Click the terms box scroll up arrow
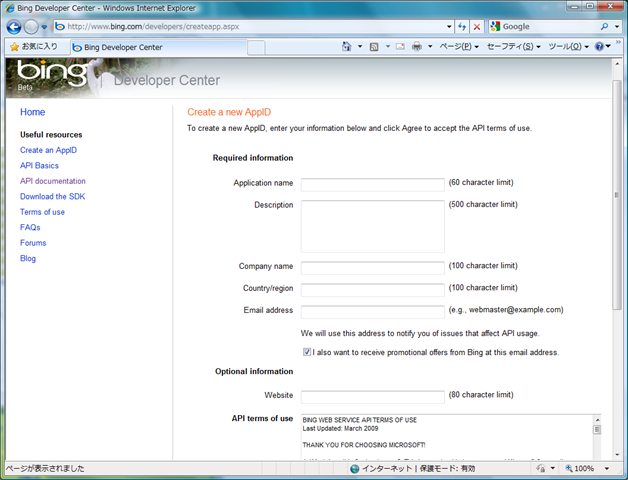Screen dimensions: 628x480 click(597, 419)
